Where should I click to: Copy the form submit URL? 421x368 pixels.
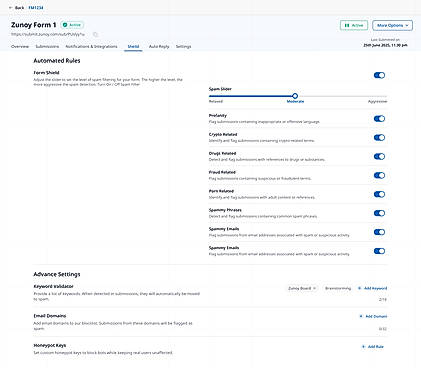[95, 34]
